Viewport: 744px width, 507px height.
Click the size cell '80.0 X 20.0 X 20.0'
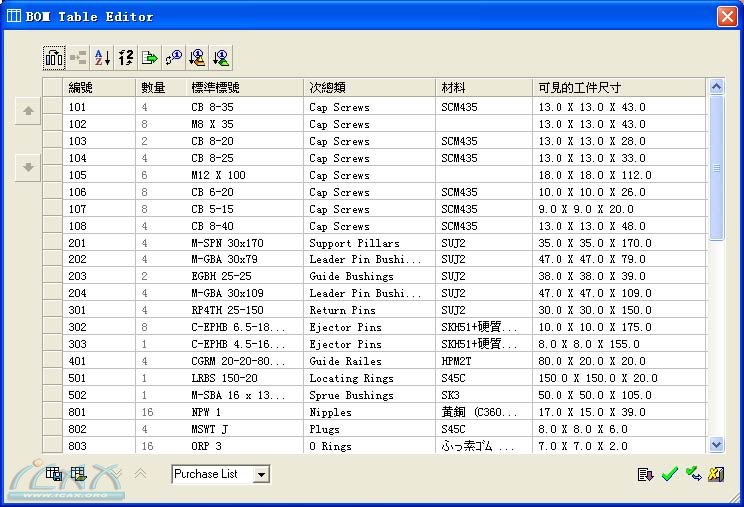tap(619, 361)
